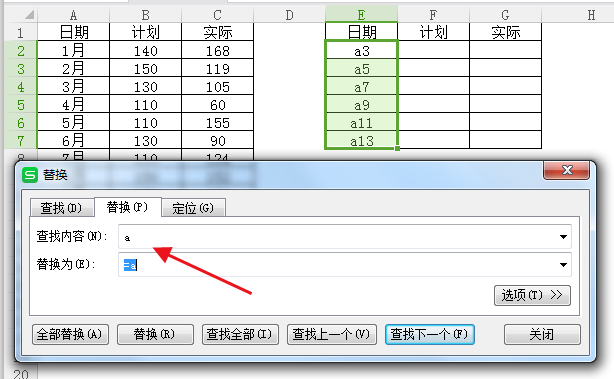Click cell containing a5

pos(361,68)
